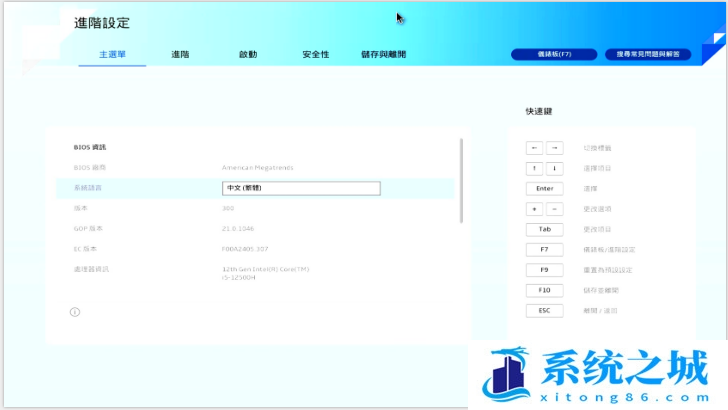Click the right arrow key icon
This screenshot has width=728, height=410.
click(x=554, y=148)
